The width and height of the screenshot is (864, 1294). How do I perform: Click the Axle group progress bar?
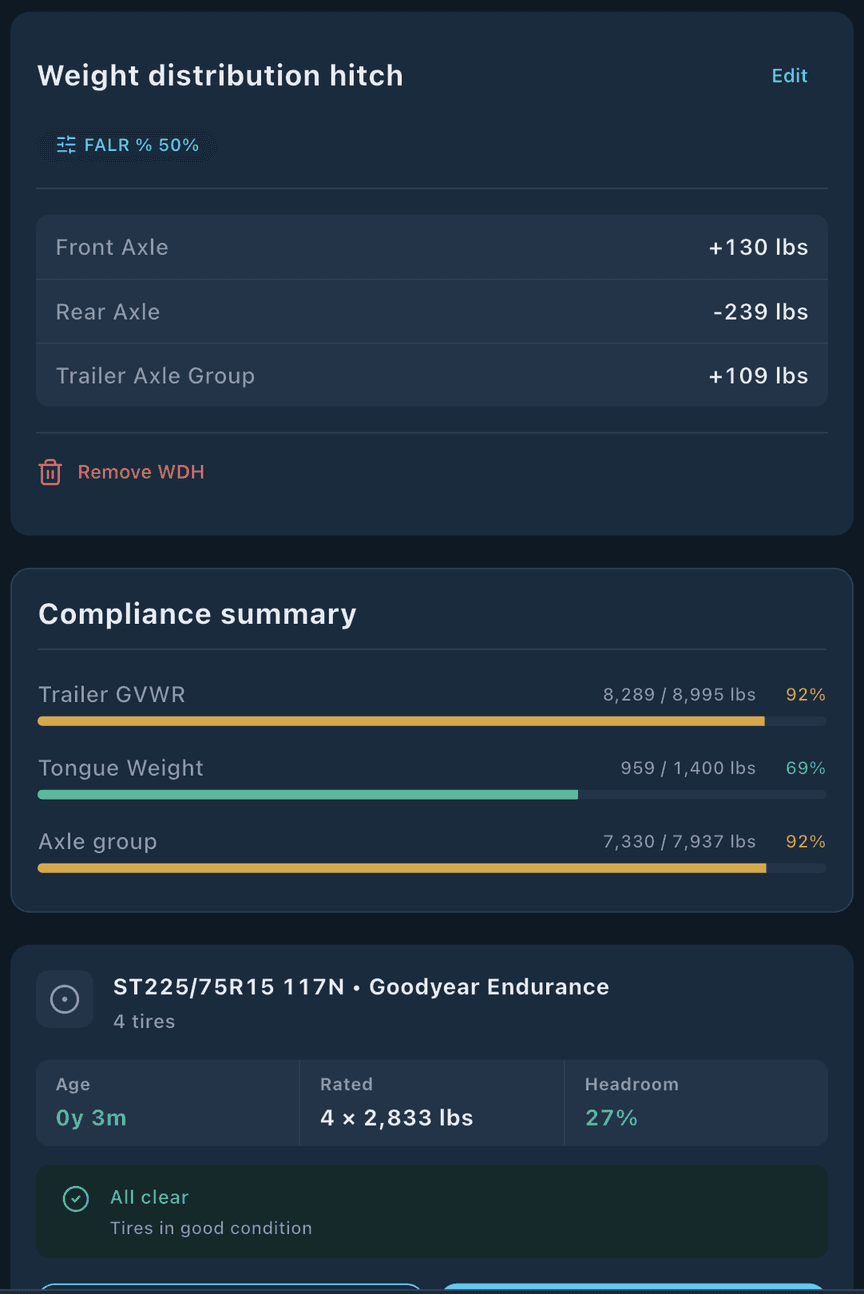point(432,868)
